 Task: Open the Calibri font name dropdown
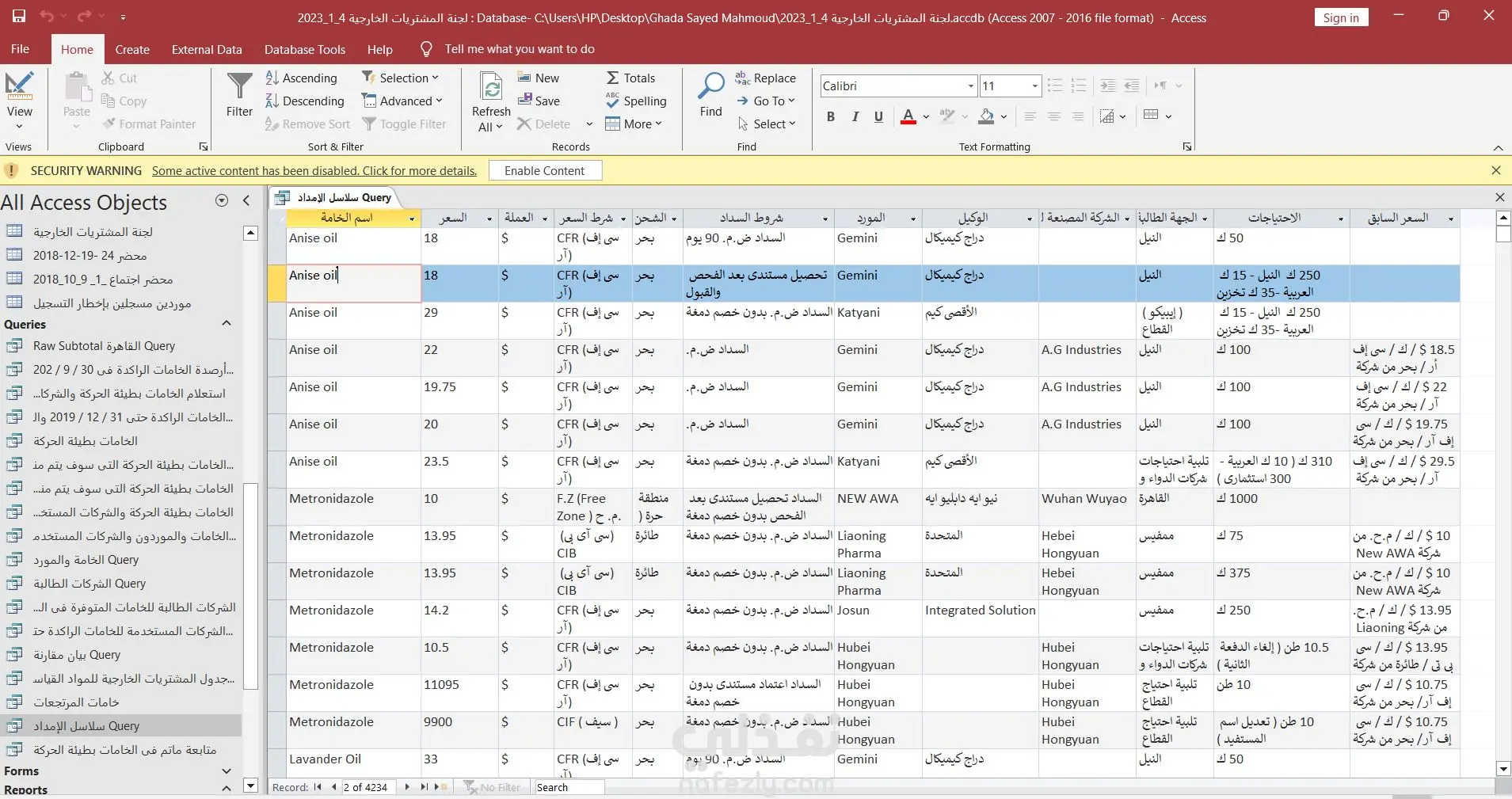click(x=971, y=86)
